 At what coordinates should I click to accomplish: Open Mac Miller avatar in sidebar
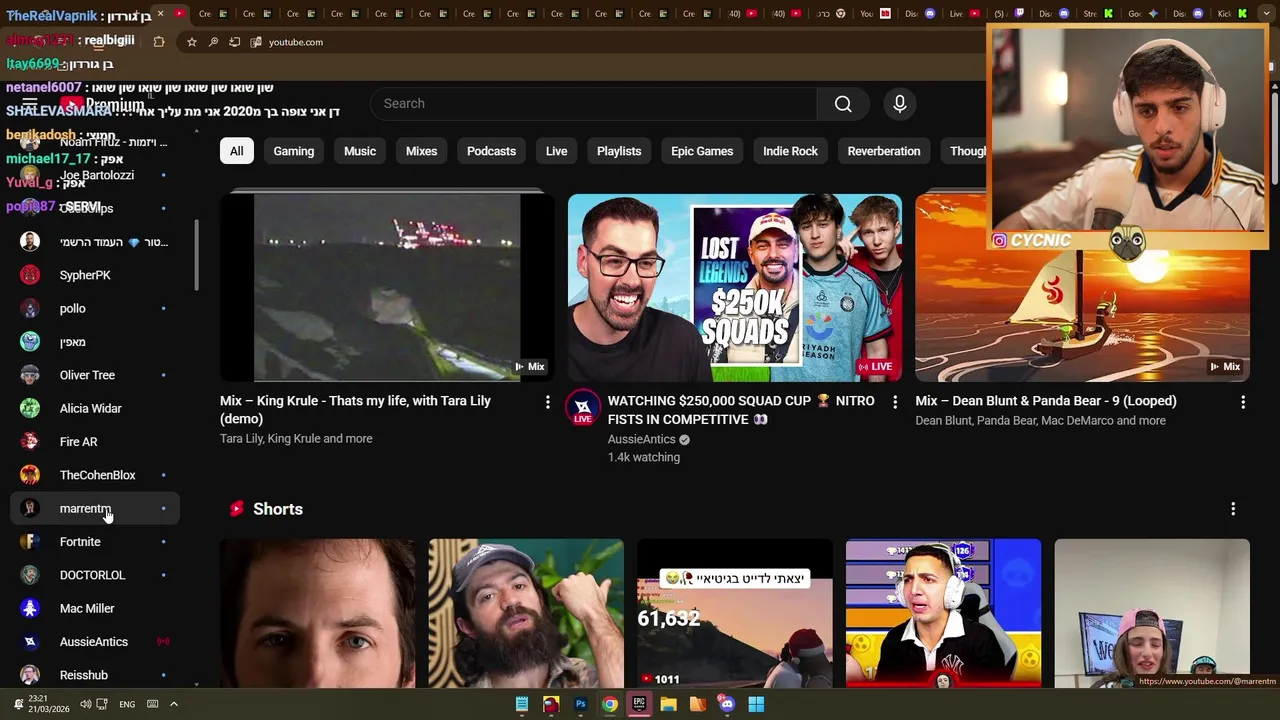point(30,608)
